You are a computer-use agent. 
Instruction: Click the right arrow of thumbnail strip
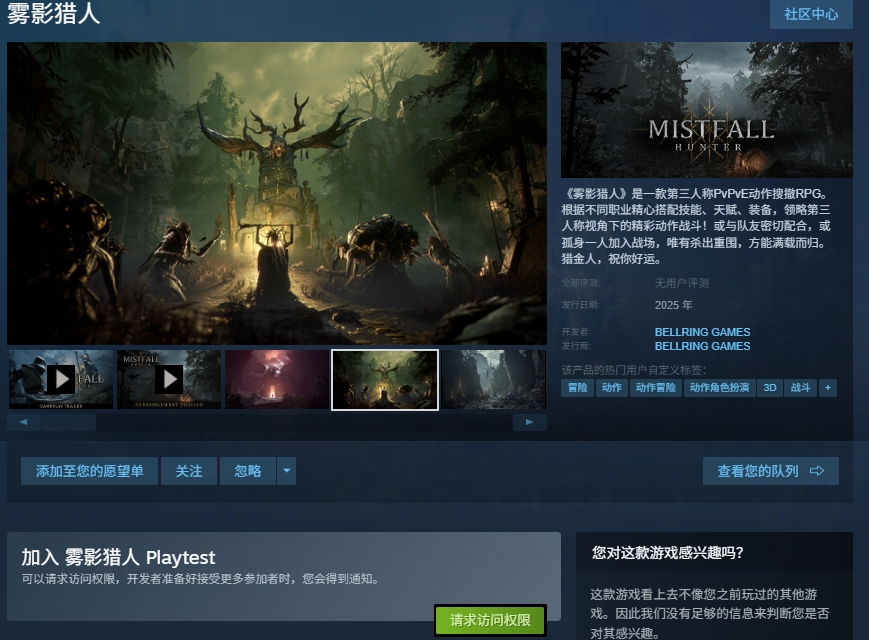tap(530, 422)
